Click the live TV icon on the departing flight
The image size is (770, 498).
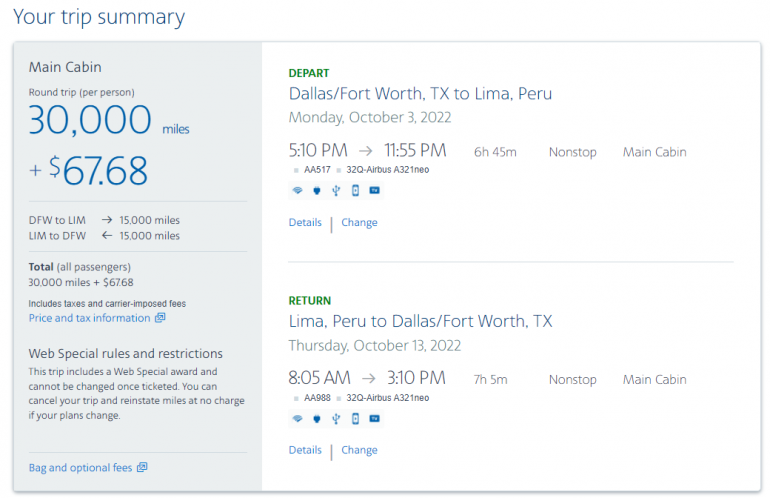click(x=374, y=190)
